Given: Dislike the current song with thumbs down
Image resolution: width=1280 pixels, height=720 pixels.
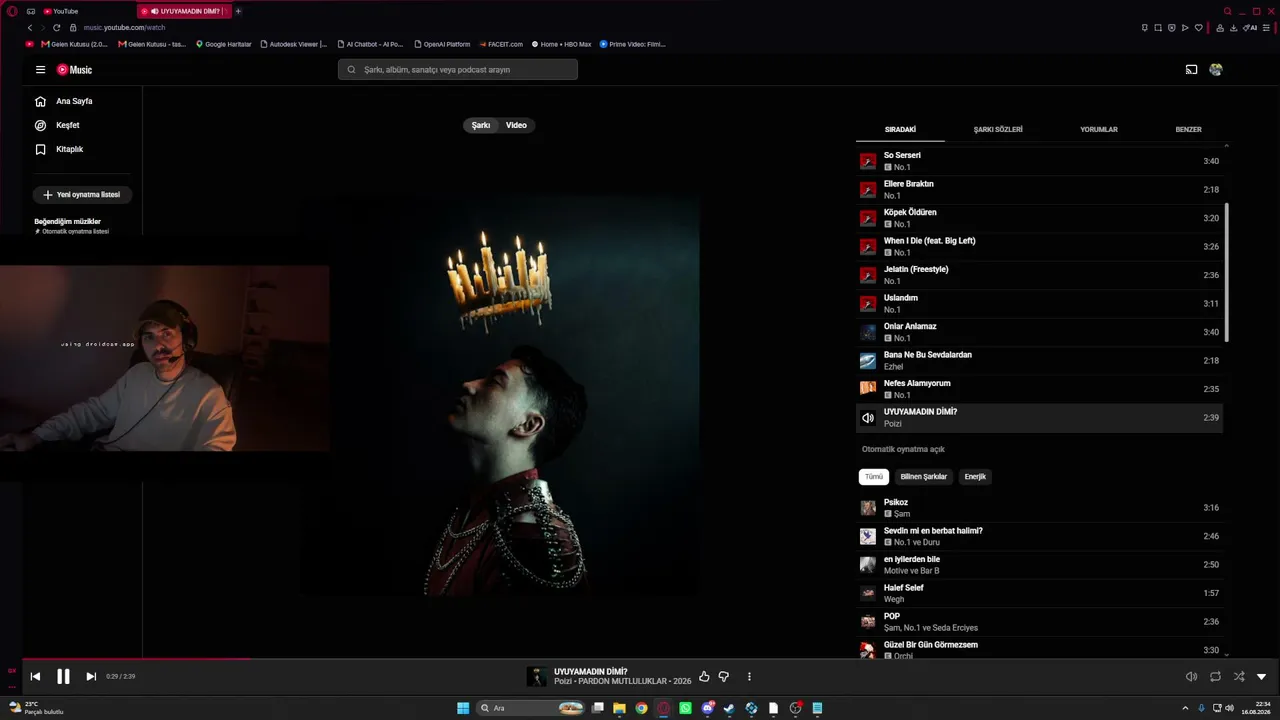Looking at the screenshot, I should click(724, 677).
